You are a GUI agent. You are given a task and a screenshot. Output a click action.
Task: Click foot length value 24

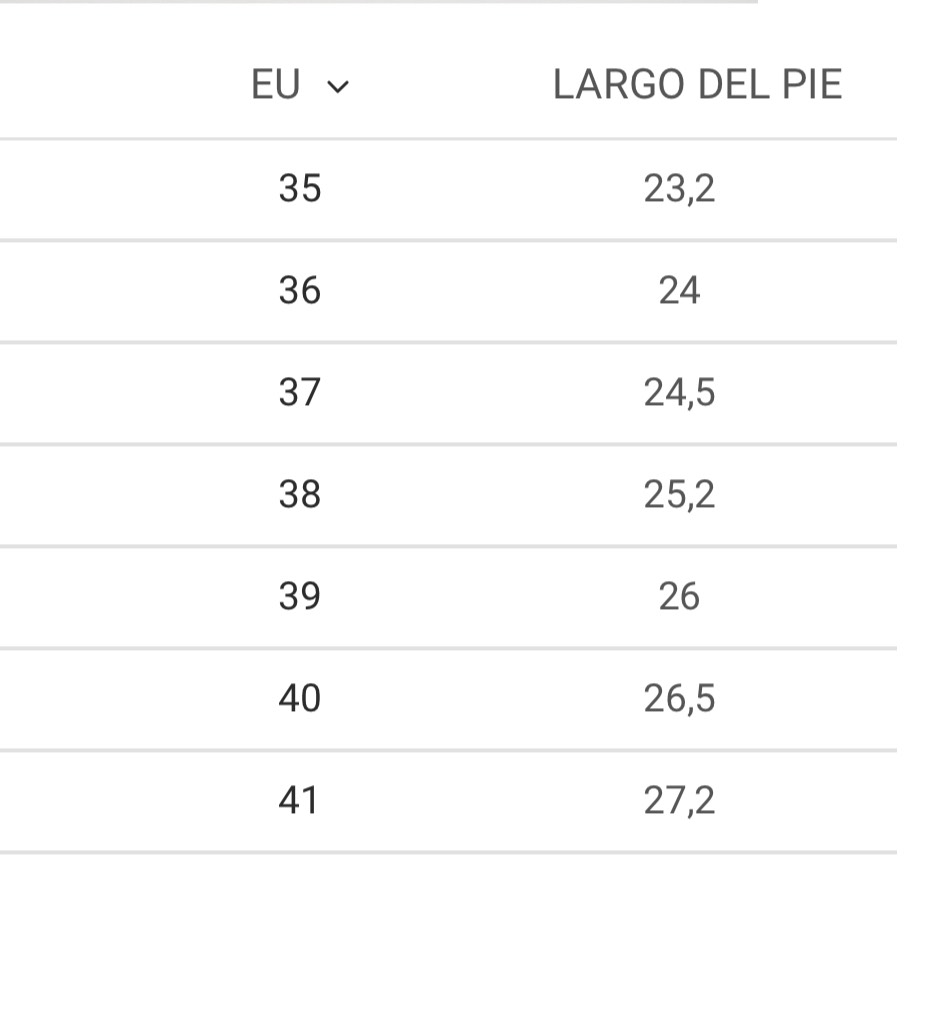click(679, 291)
